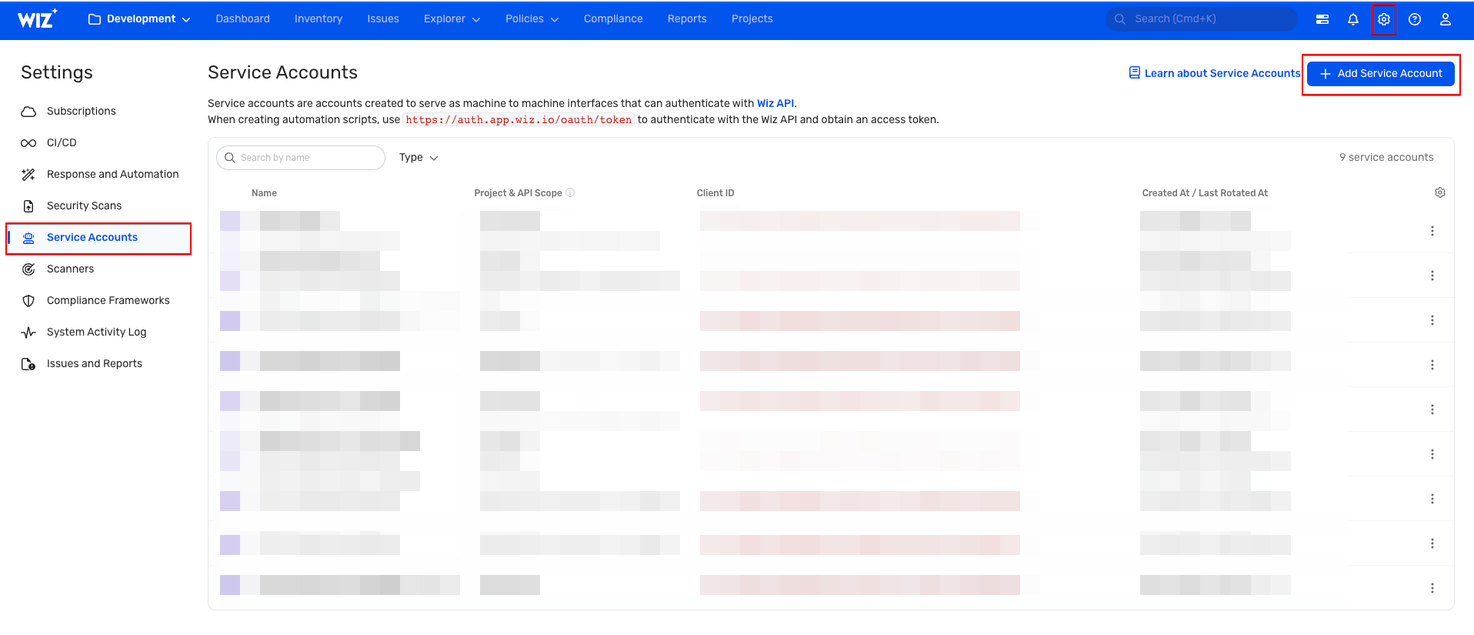Open the user profile icon
The height and width of the screenshot is (635, 1474).
[1445, 19]
